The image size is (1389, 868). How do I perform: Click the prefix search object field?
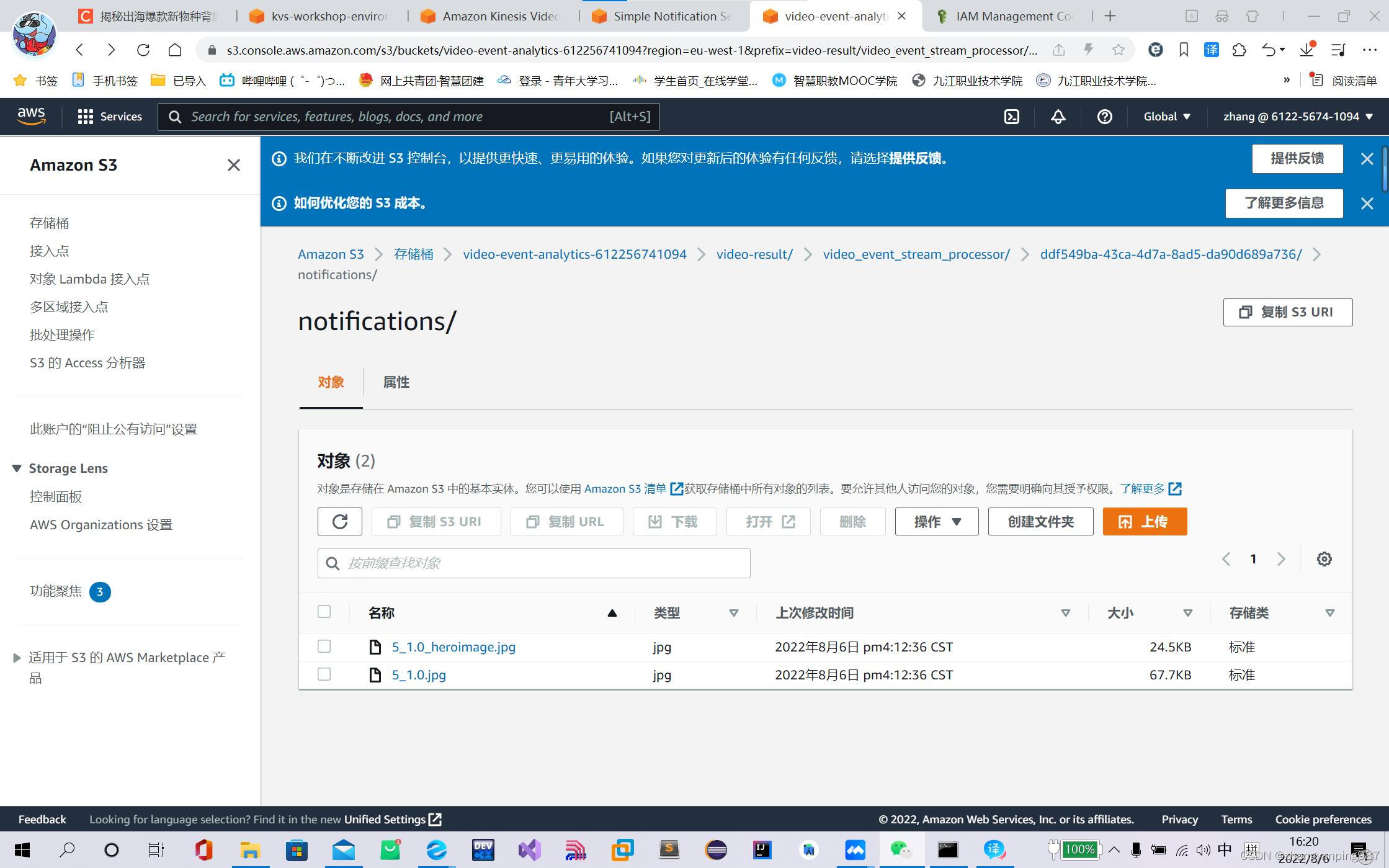(x=534, y=563)
